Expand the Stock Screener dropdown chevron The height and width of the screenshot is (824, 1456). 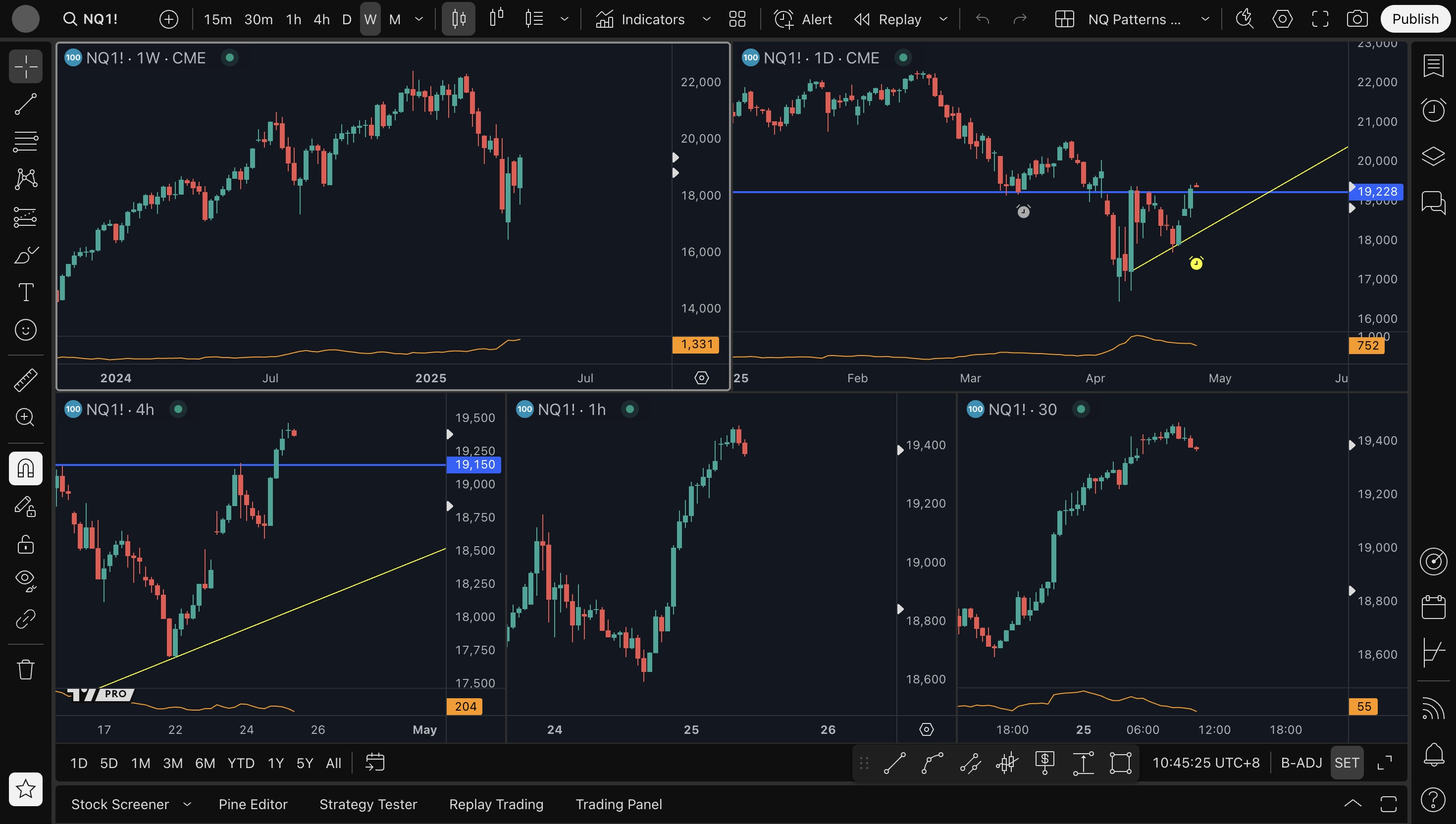tap(187, 804)
